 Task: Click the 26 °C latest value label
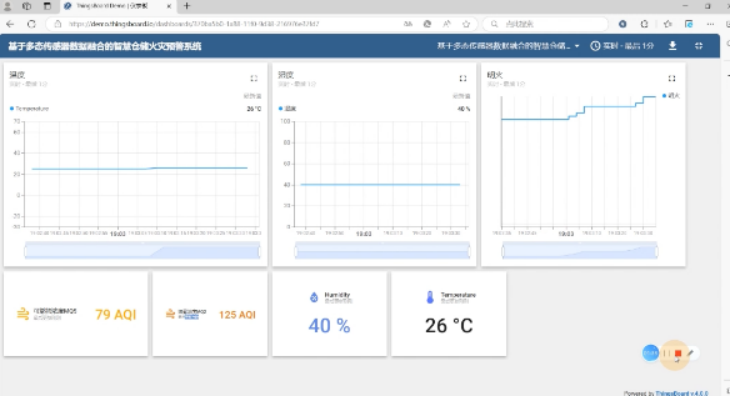coord(254,108)
